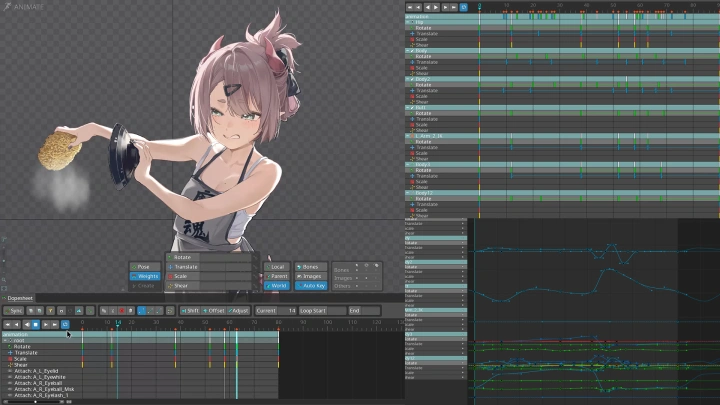Click the yellow loop-keys icon before Shift
The width and height of the screenshot is (720, 405).
(x=170, y=311)
